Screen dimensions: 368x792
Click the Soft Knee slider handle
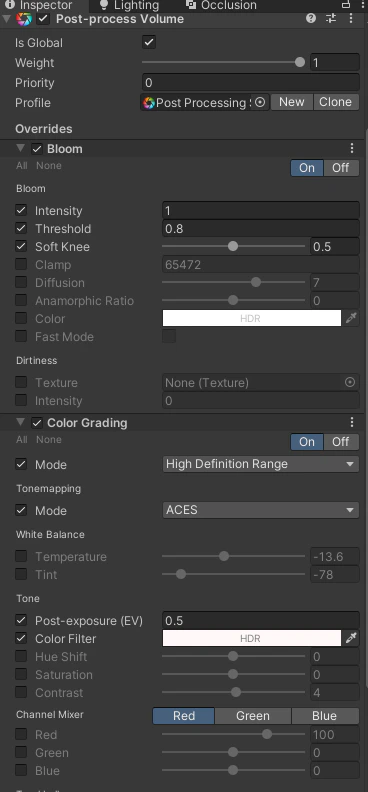(x=233, y=246)
